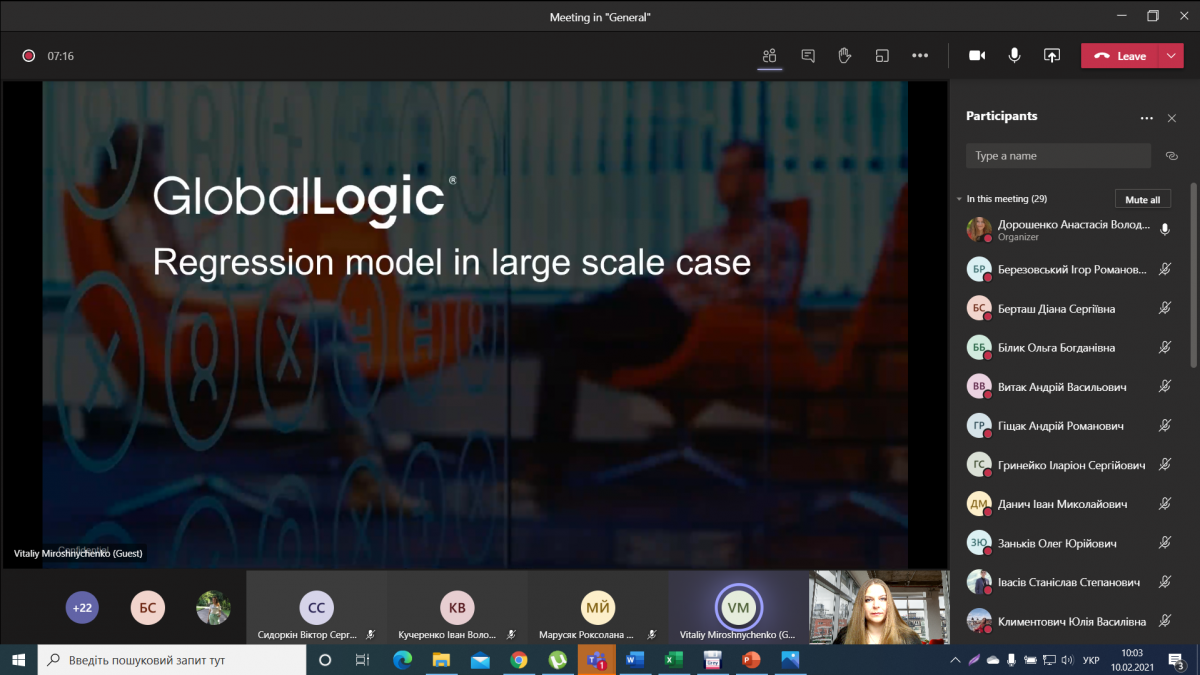Click the 'Type a name' search field
The height and width of the screenshot is (675, 1200).
[x=1058, y=156]
